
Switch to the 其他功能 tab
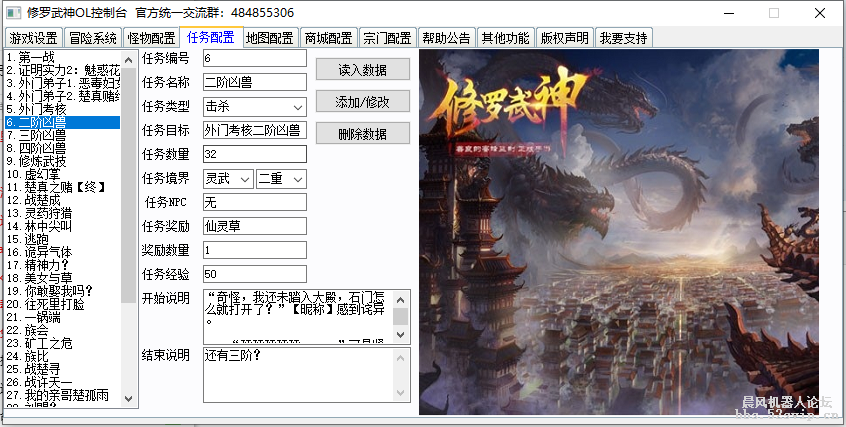pyautogui.click(x=506, y=38)
